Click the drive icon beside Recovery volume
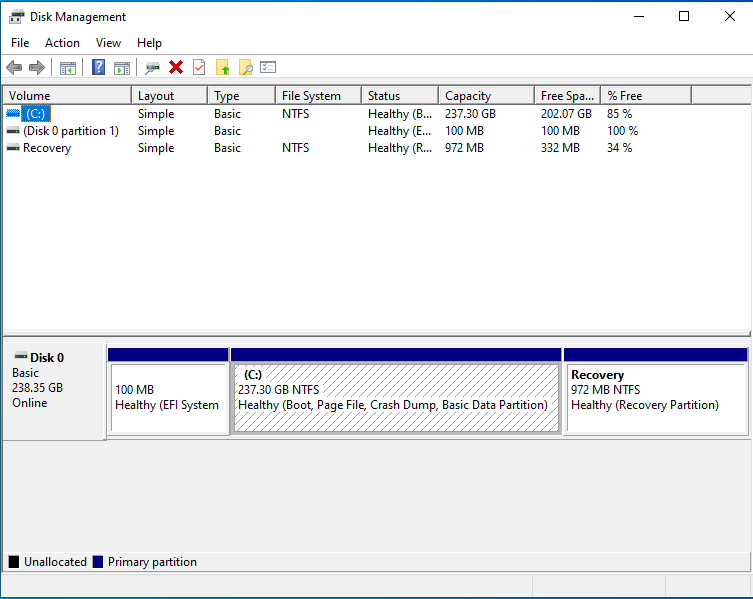Viewport: 753px width, 599px height. [13, 147]
